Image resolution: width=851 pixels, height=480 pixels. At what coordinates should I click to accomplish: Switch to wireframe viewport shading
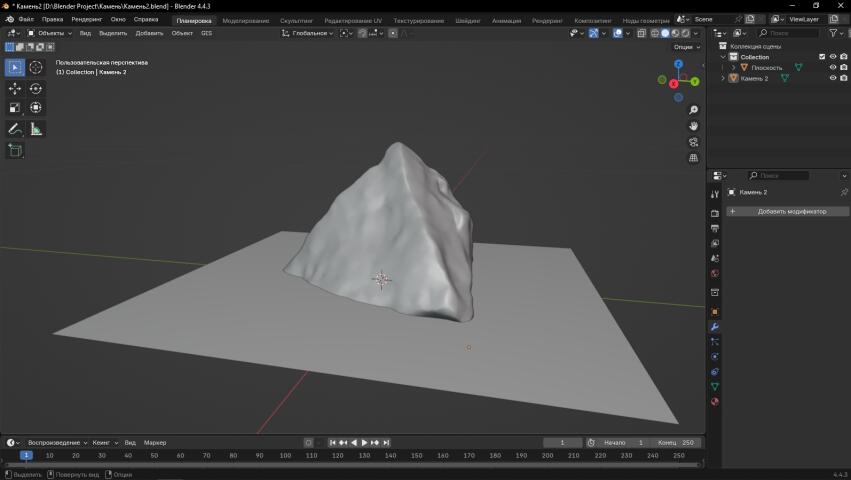pyautogui.click(x=655, y=33)
